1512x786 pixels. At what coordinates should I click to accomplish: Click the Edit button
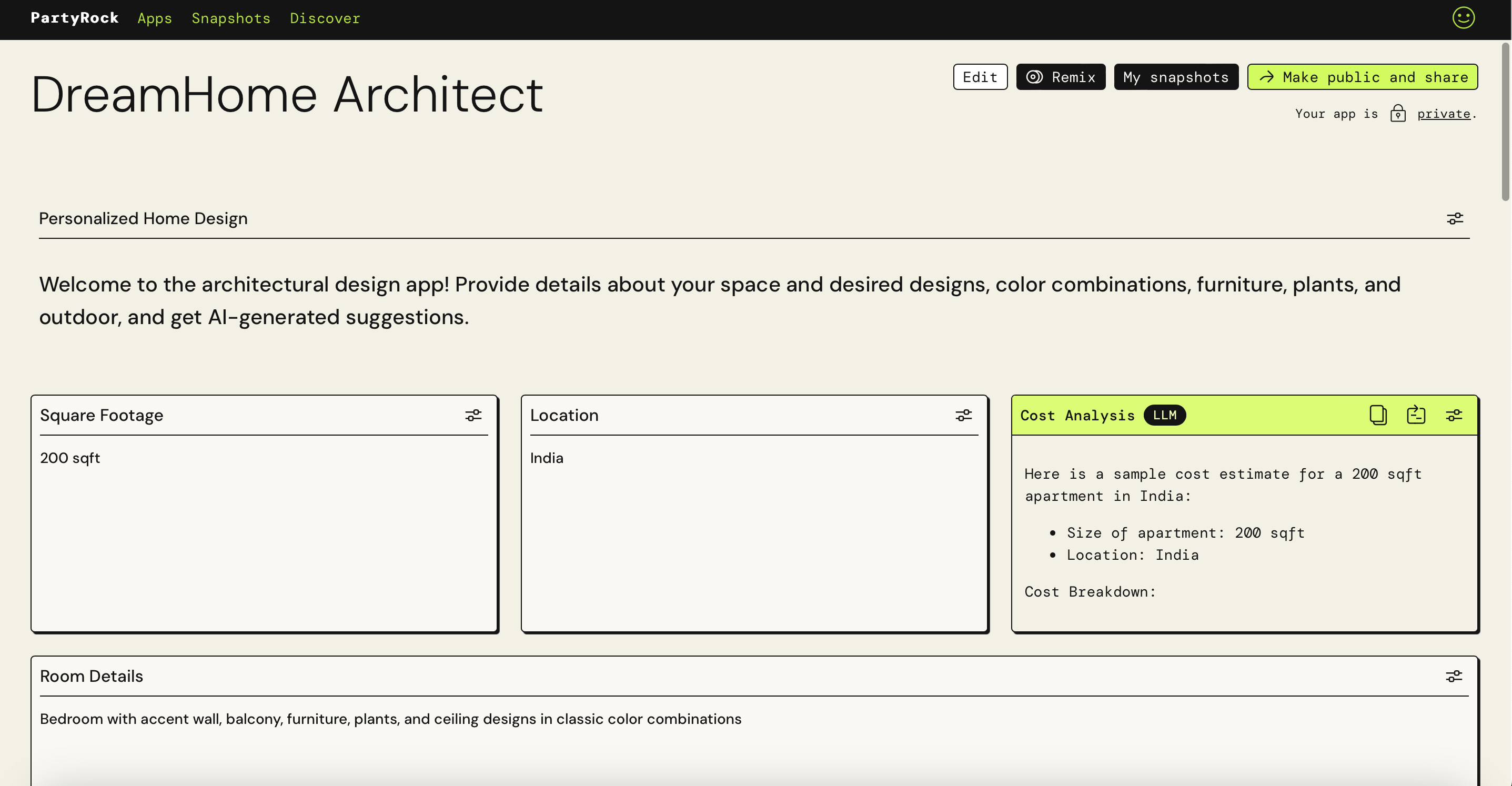980,77
